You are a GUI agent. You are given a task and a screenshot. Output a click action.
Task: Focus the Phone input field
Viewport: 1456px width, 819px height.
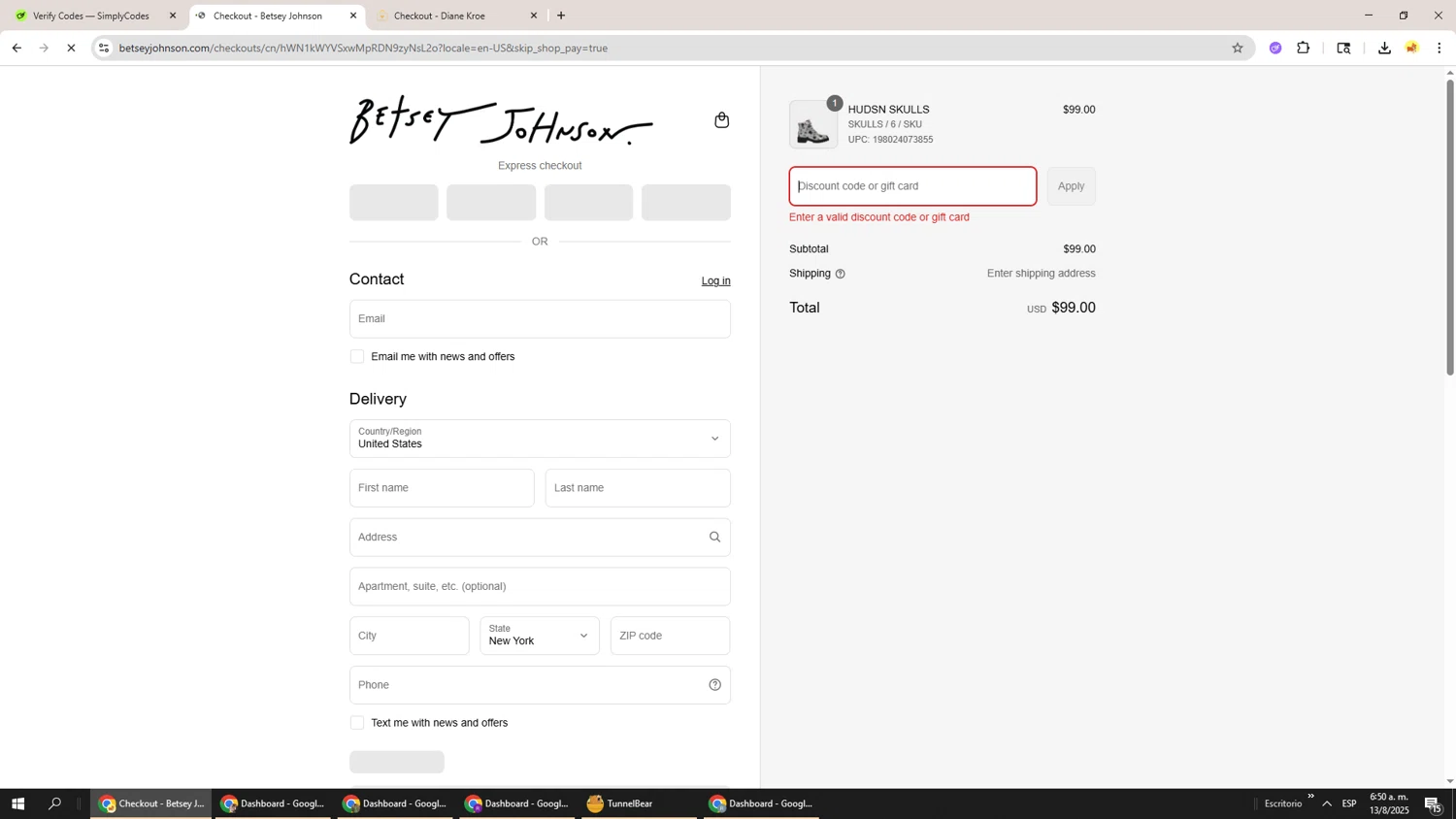[540, 685]
